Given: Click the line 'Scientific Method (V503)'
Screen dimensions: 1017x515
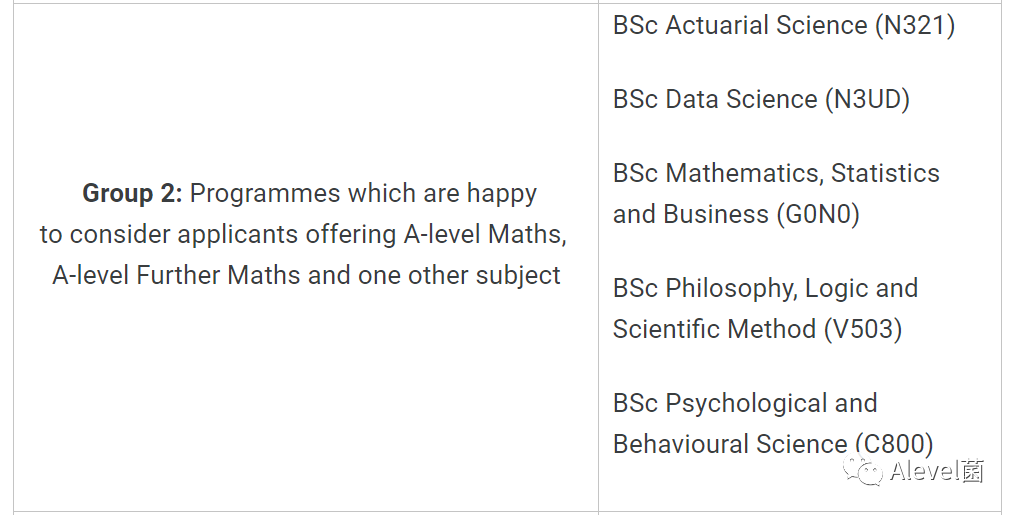Looking at the screenshot, I should (757, 329).
